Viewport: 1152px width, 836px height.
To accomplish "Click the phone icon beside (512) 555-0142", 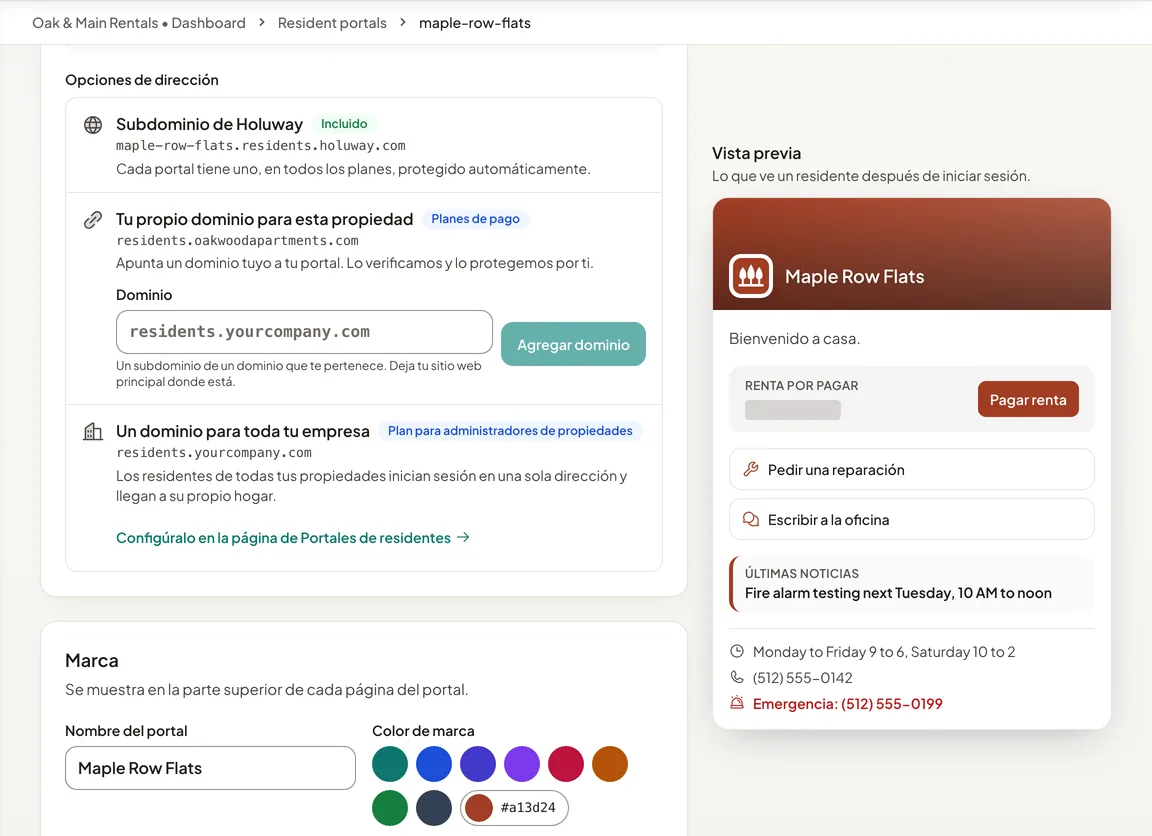I will 737,677.
